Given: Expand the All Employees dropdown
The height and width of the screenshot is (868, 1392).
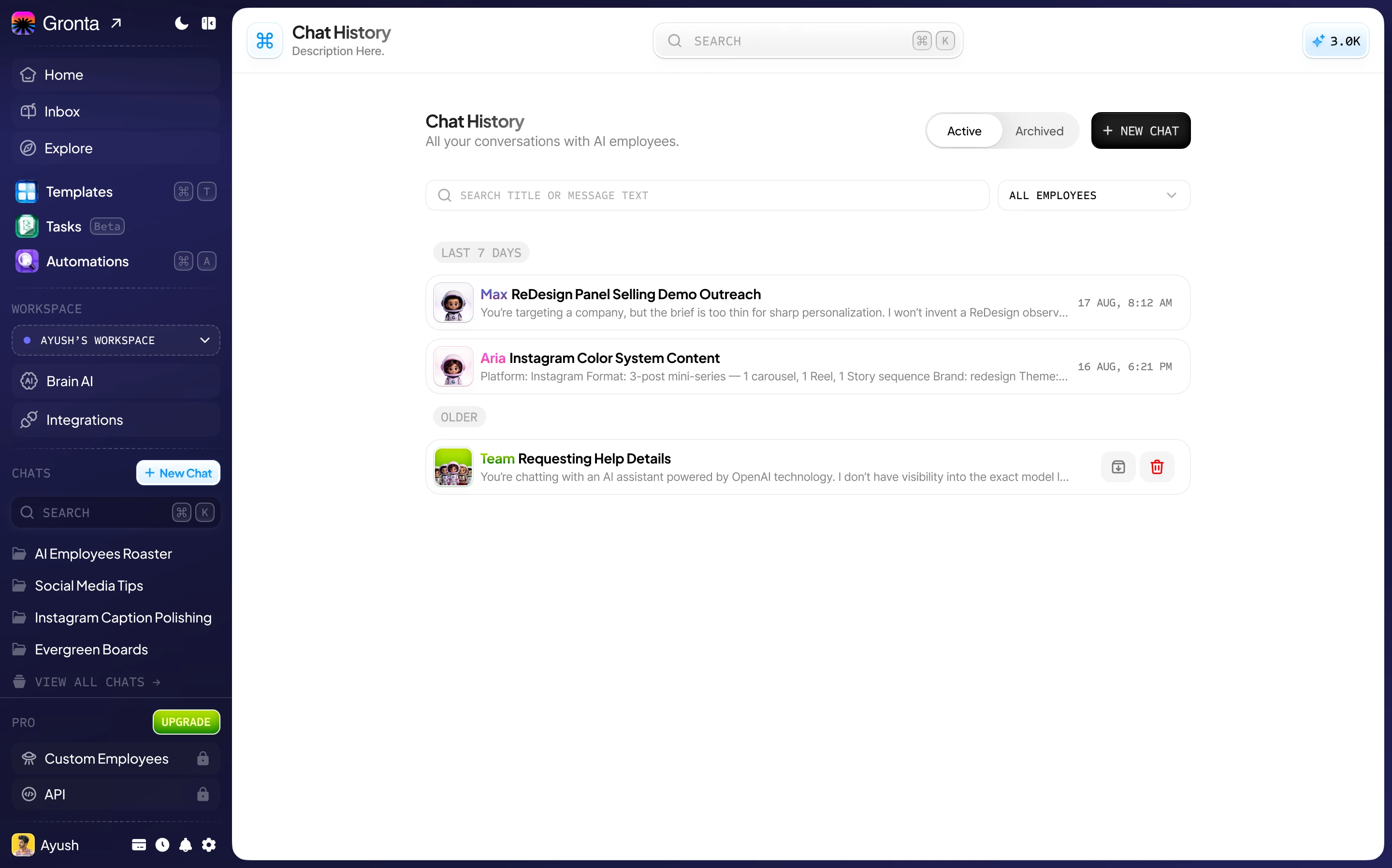Looking at the screenshot, I should point(1093,195).
